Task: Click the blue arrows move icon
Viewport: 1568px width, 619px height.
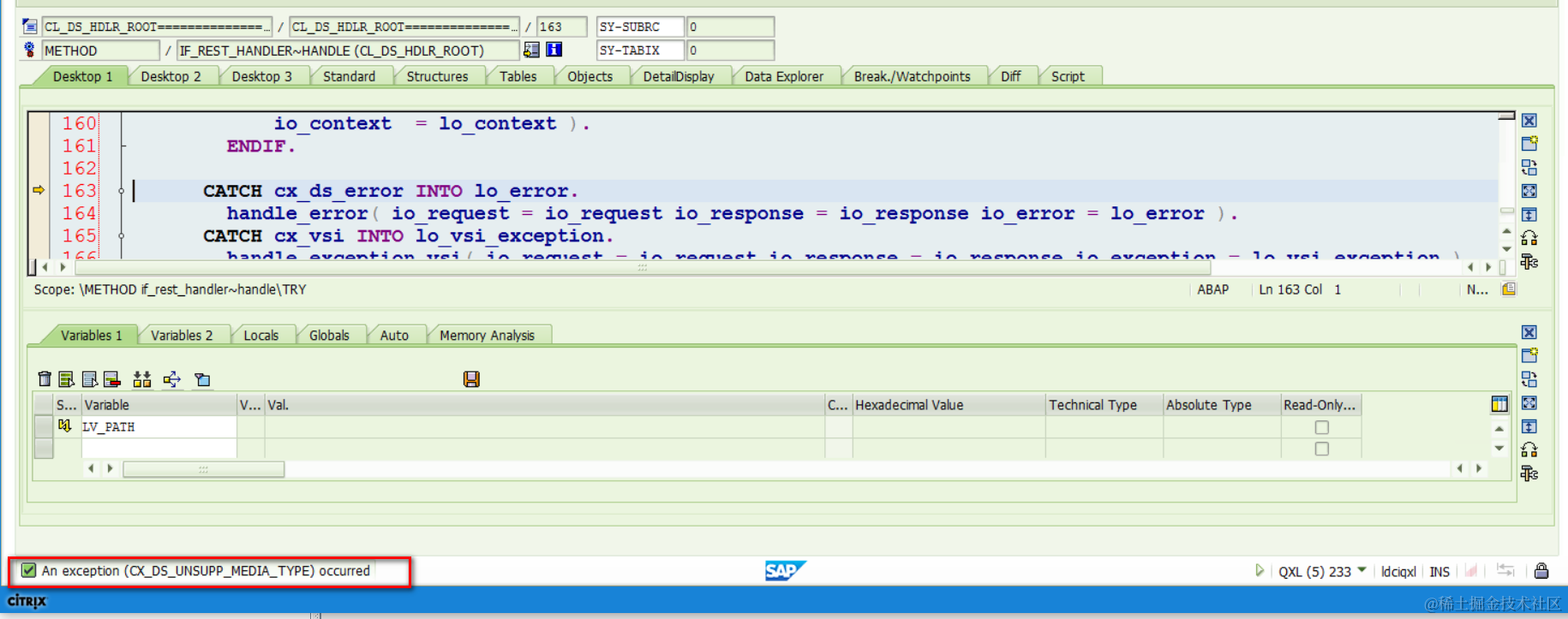Action: tap(172, 379)
